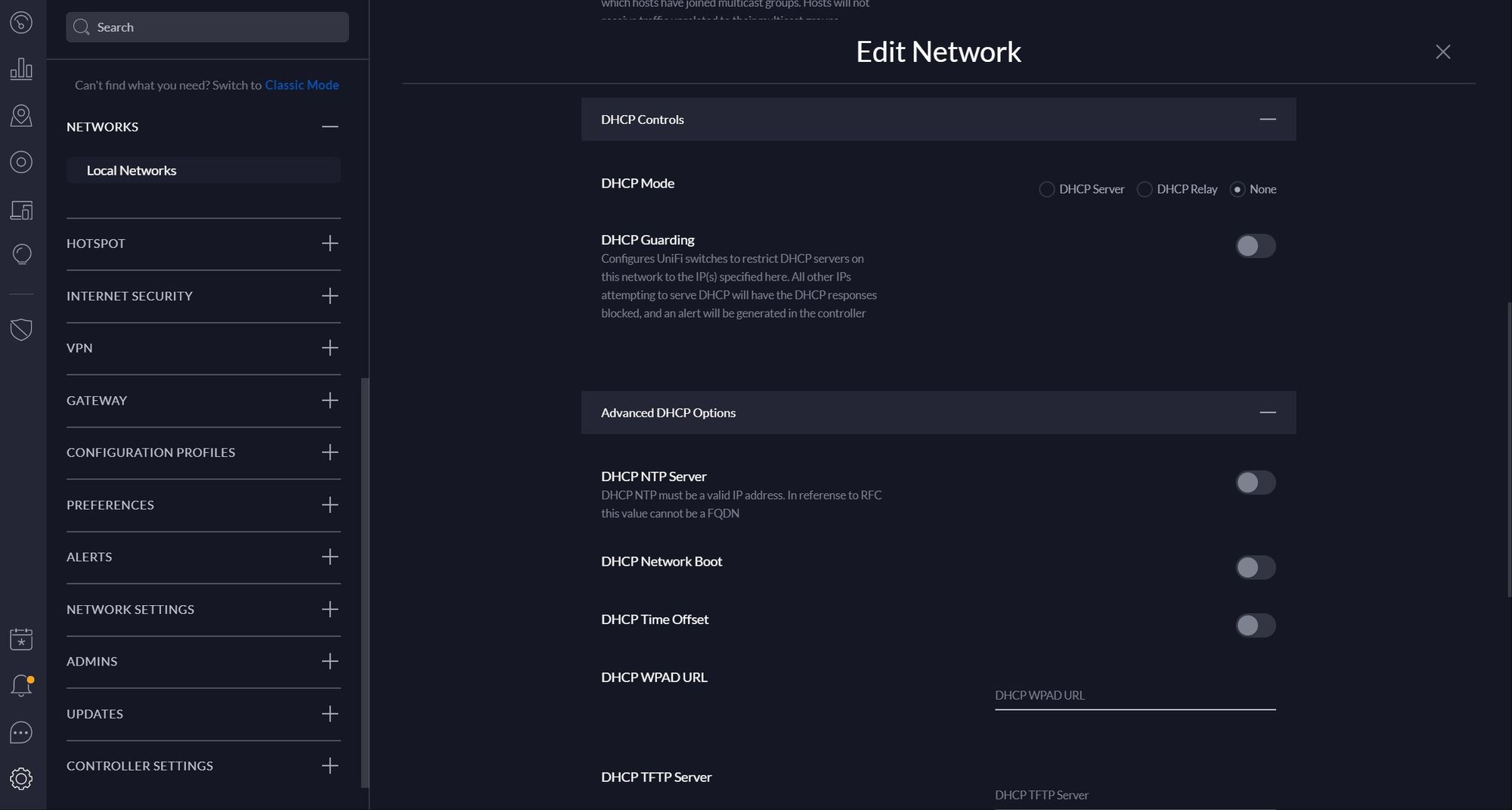1512x810 pixels.
Task: Expand the Controller Settings menu section
Action: coord(330,766)
